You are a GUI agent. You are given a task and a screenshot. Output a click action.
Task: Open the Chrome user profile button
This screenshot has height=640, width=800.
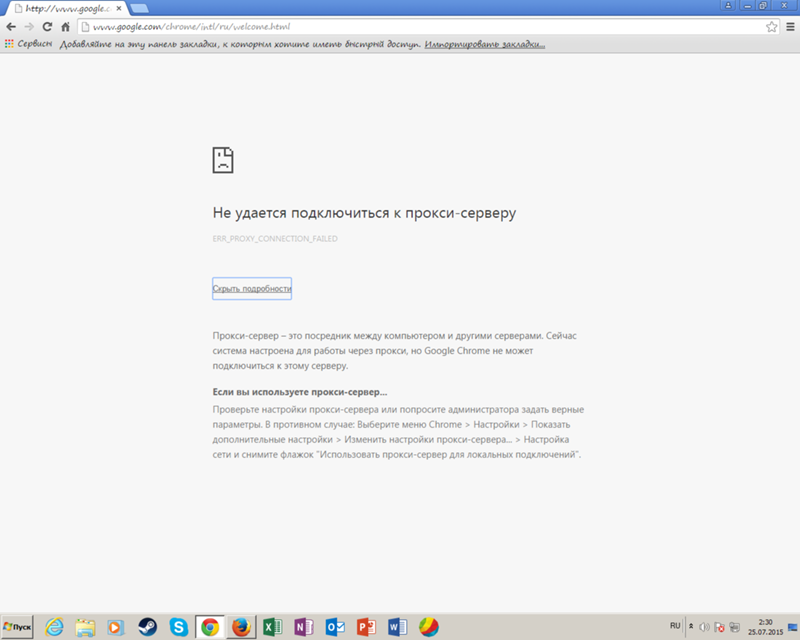click(728, 5)
